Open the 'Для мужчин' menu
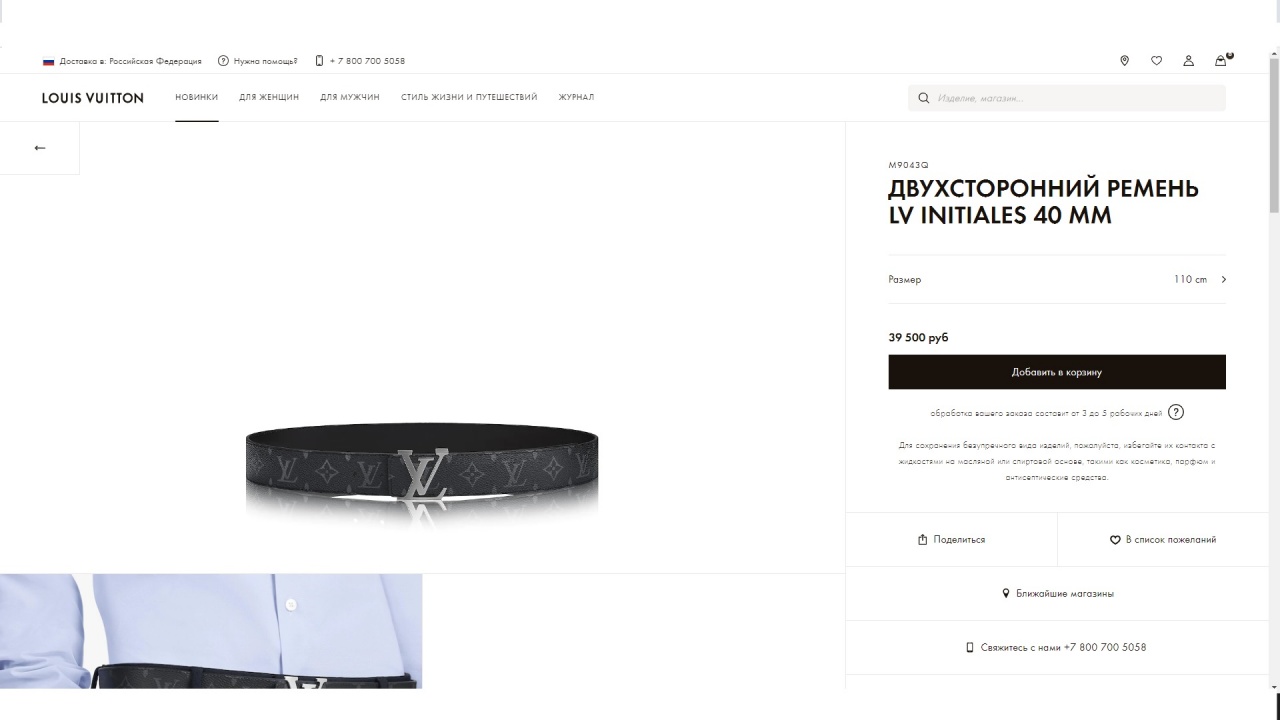Viewport: 1280px width, 720px height. pos(350,97)
